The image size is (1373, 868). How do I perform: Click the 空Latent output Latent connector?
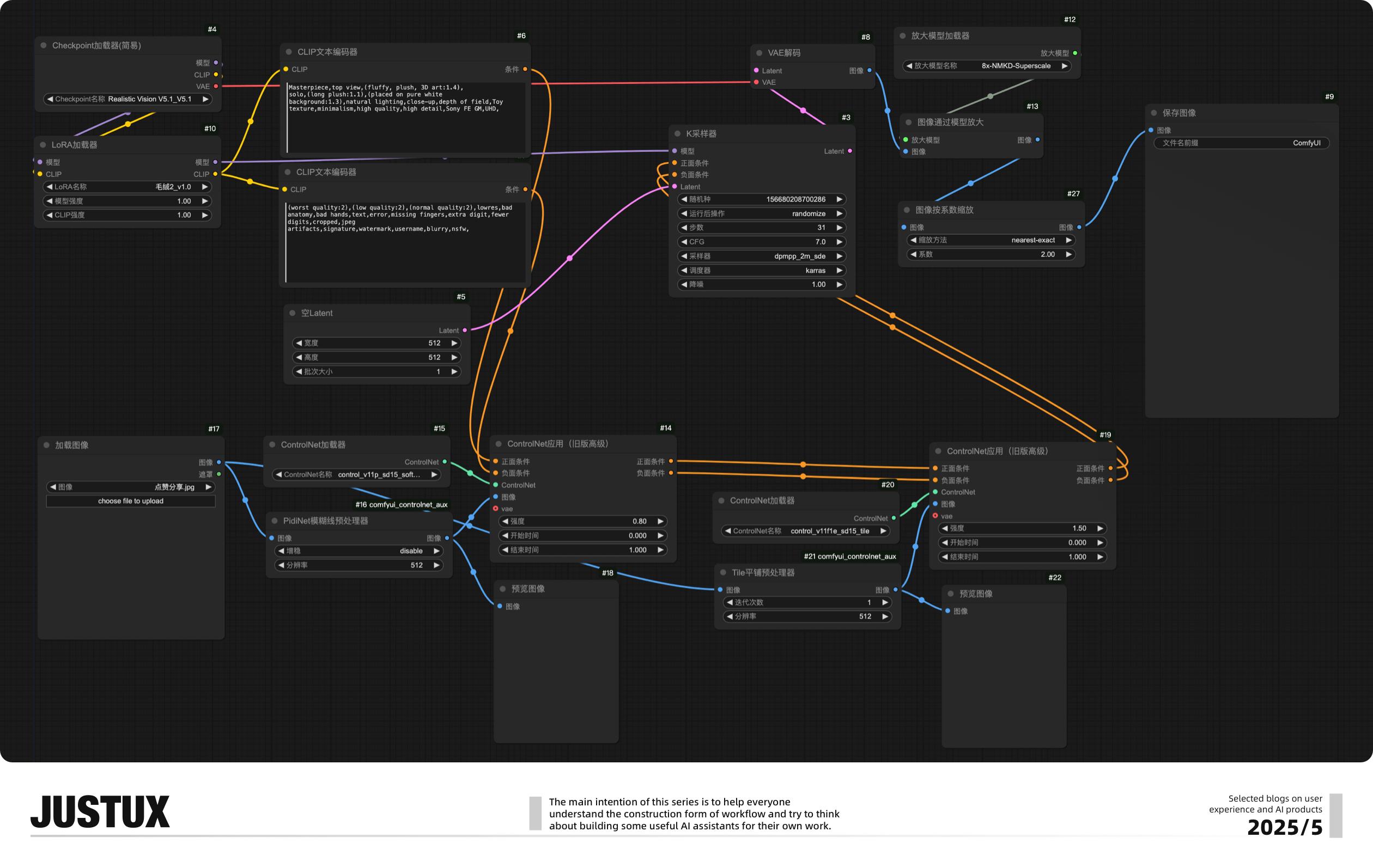click(465, 331)
